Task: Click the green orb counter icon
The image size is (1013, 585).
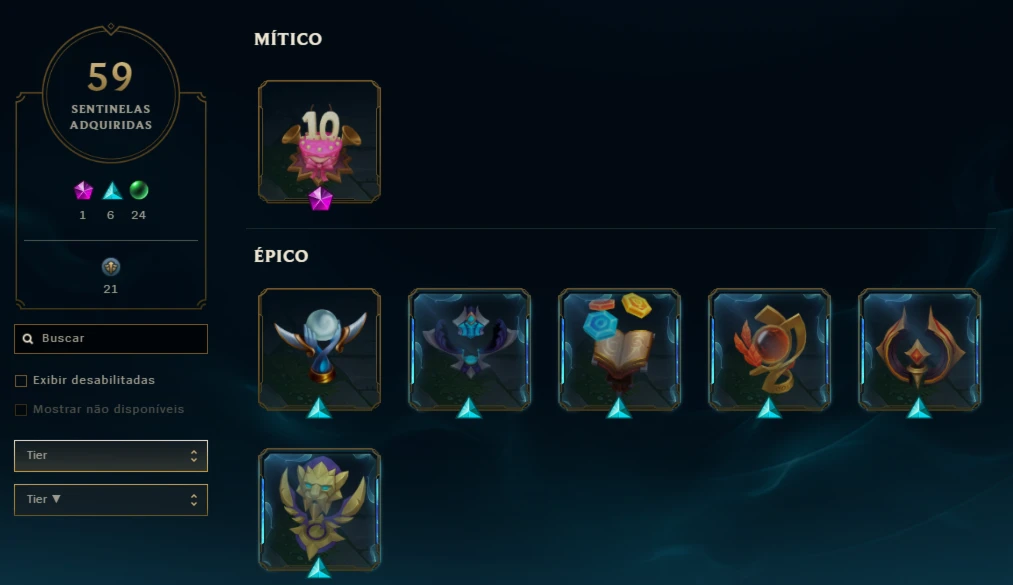Action: coord(139,190)
